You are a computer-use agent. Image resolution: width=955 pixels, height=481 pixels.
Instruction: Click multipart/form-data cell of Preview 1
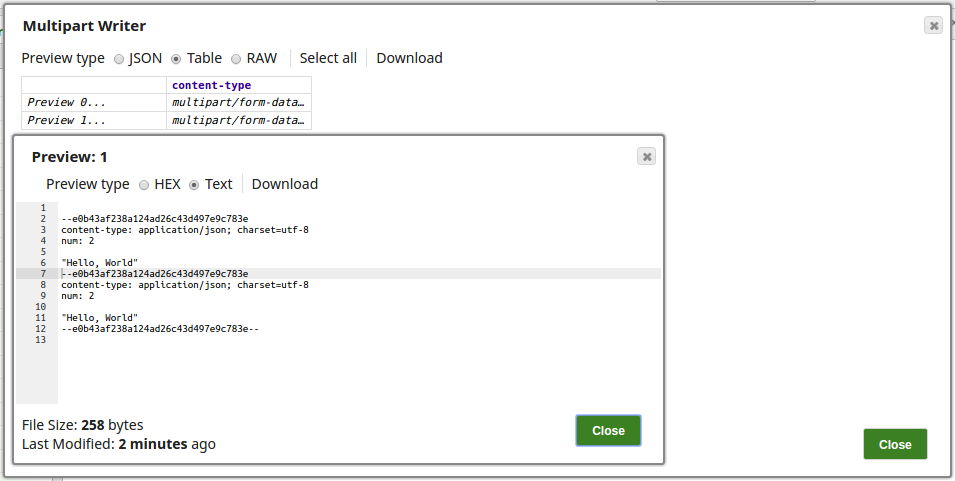pos(238,121)
